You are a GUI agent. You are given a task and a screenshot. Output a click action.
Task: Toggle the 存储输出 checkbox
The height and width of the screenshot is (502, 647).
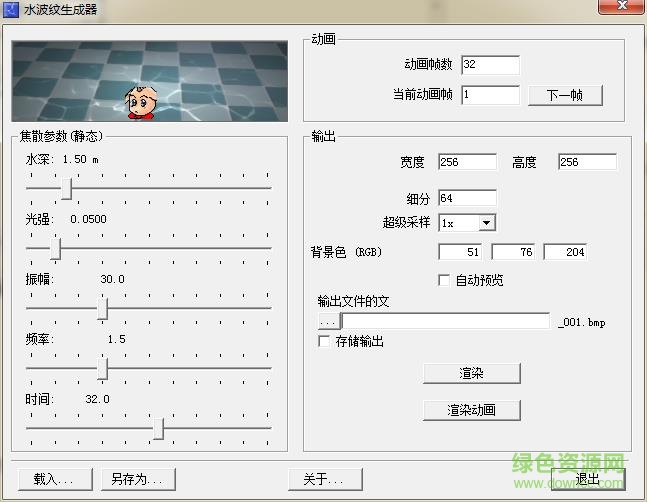coord(324,341)
